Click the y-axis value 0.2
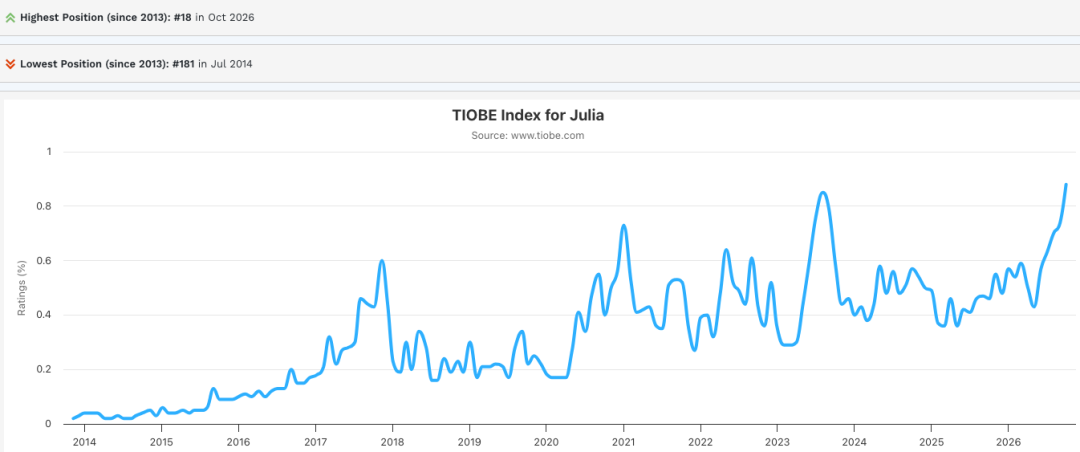This screenshot has height=452, width=1080. pyautogui.click(x=45, y=369)
